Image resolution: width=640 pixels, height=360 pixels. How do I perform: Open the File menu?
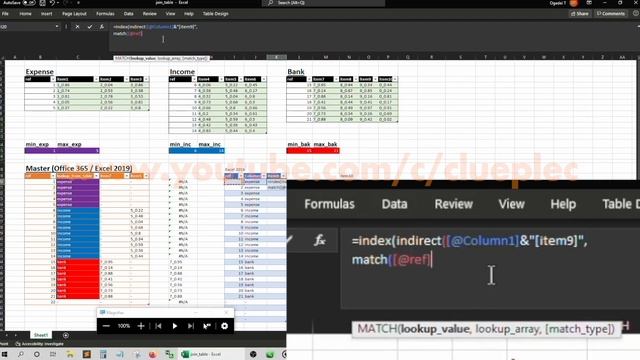tap(5, 13)
